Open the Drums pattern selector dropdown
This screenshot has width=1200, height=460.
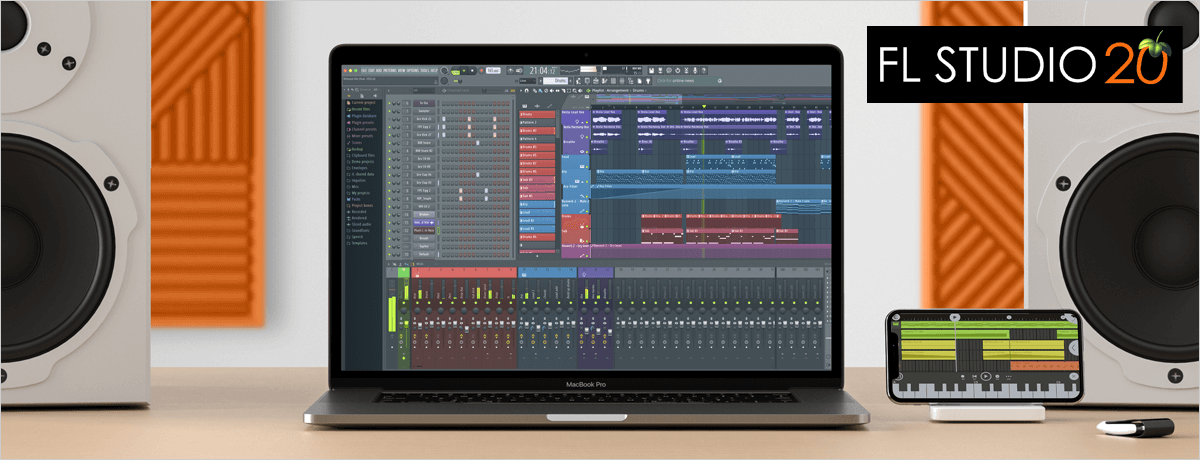[556, 81]
